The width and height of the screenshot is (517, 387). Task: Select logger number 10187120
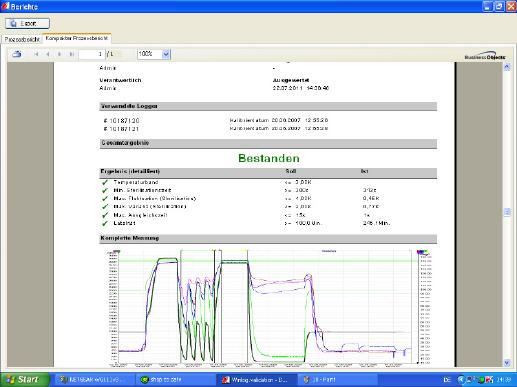(x=121, y=120)
